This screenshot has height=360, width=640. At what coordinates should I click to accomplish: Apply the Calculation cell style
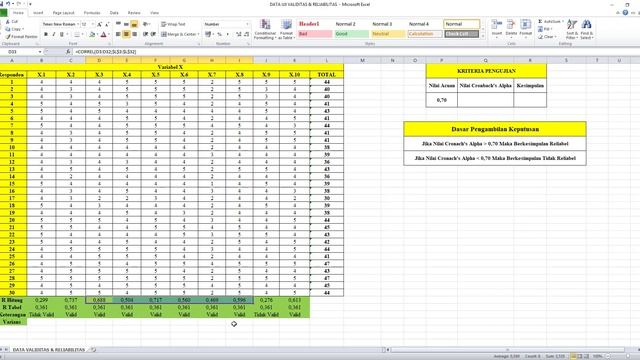(424, 34)
